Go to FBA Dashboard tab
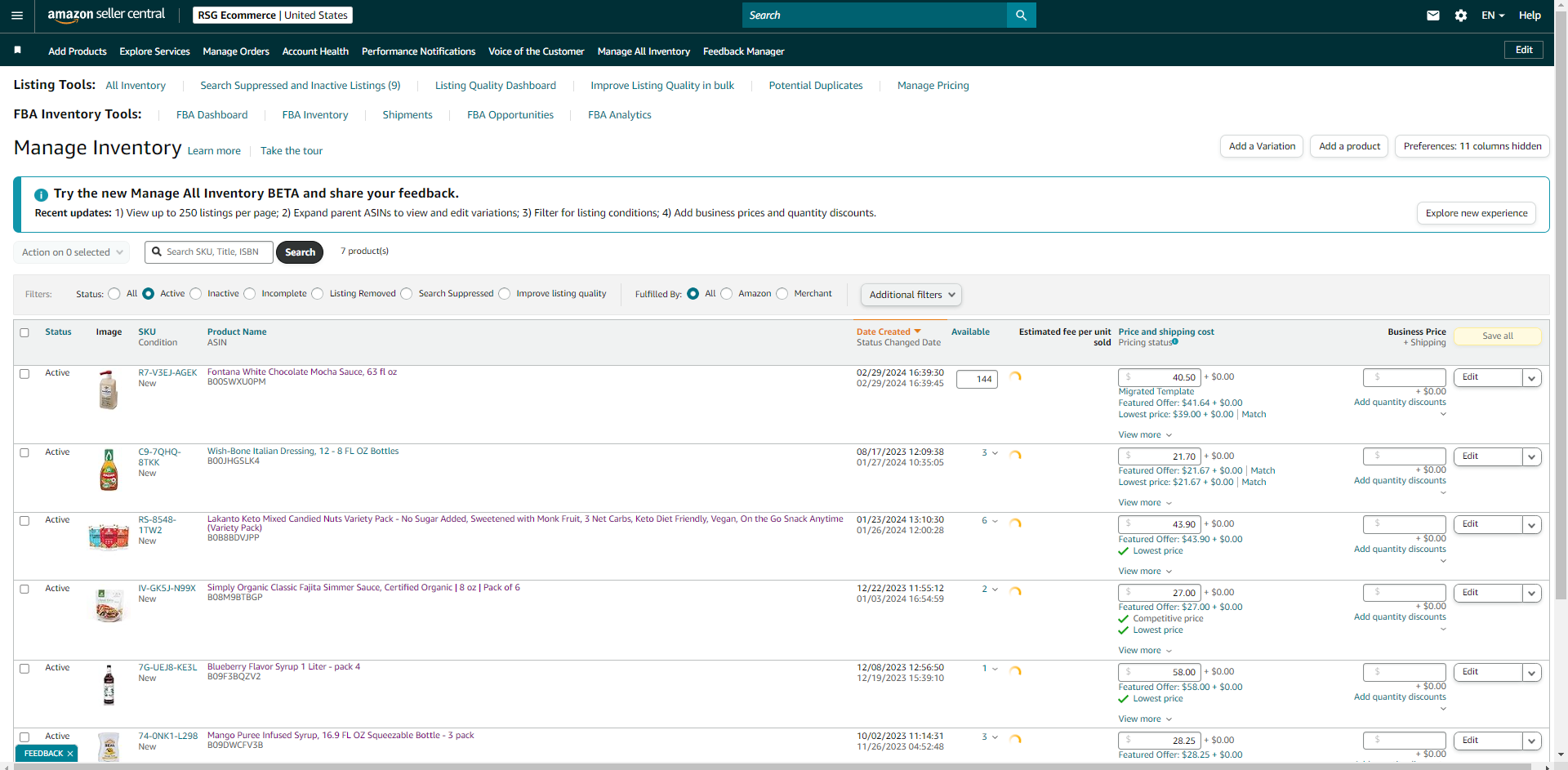The image size is (1568, 770). [x=212, y=115]
